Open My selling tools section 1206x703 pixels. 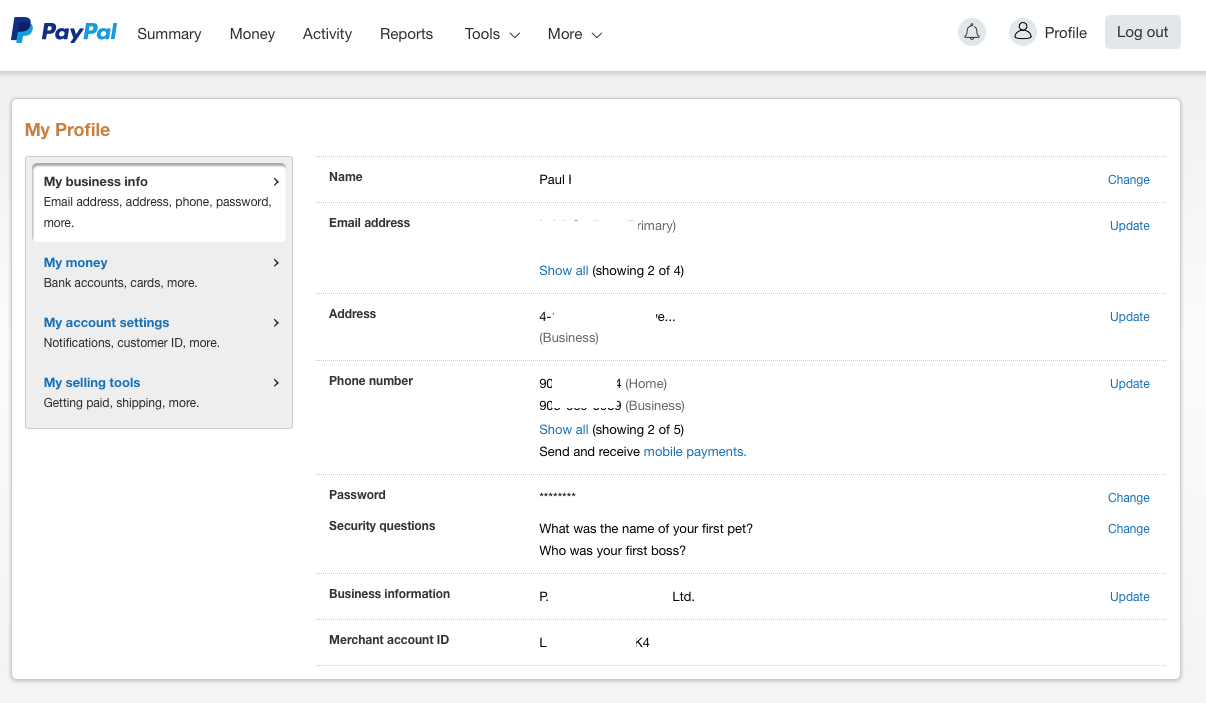click(92, 383)
